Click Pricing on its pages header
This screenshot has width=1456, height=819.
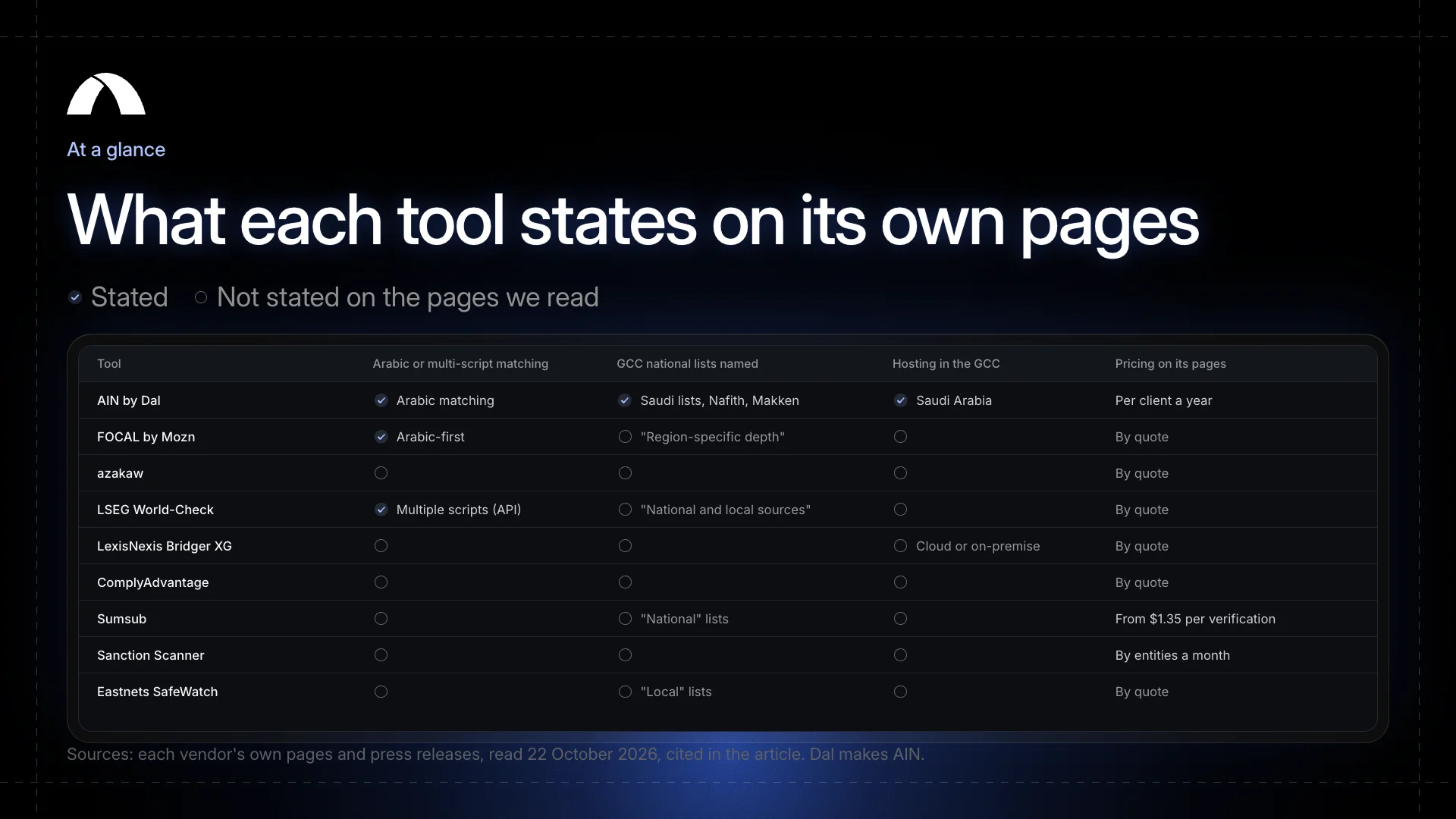point(1170,364)
